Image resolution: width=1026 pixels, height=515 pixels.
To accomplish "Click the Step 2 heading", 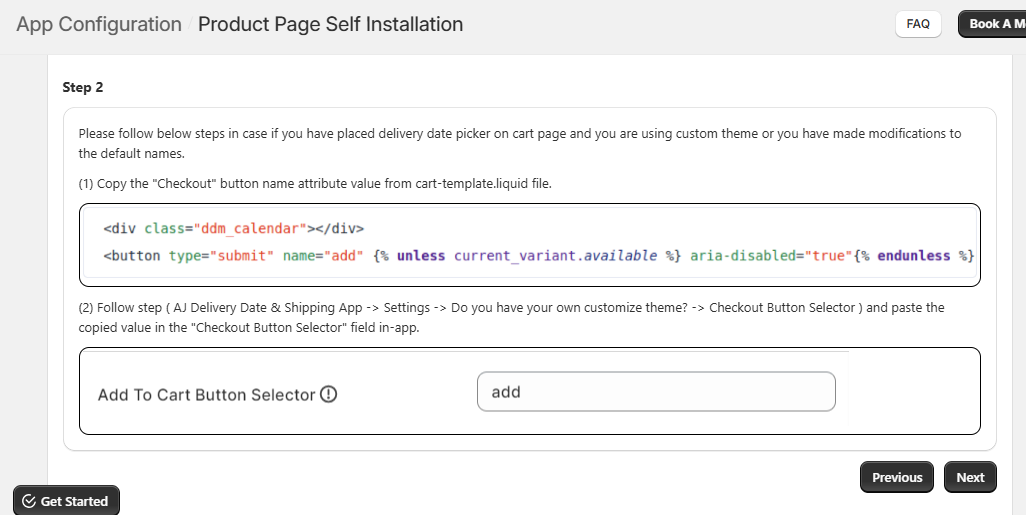I will coord(83,87).
